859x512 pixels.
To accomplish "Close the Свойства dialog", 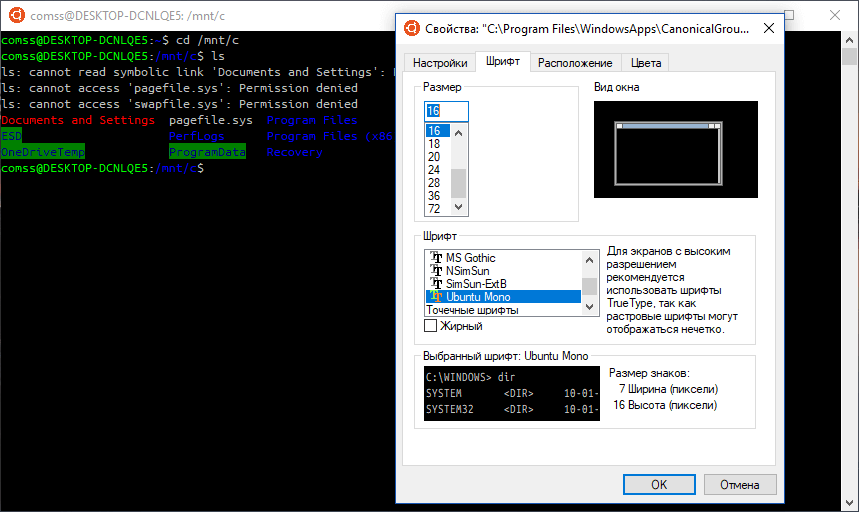I will click(769, 28).
